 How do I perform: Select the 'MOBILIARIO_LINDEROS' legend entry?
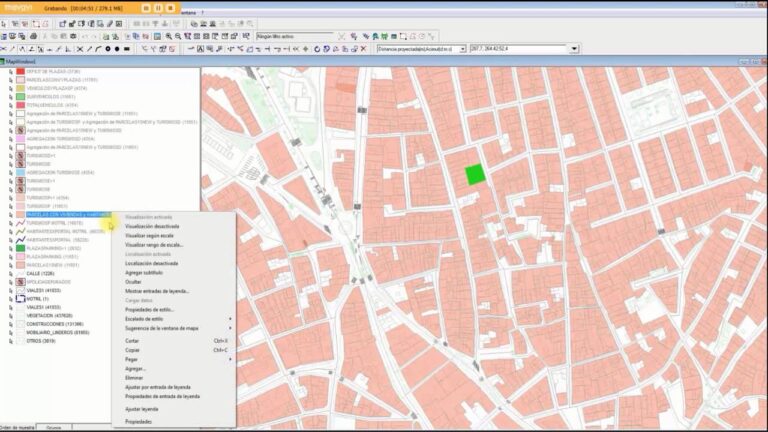tap(58, 333)
